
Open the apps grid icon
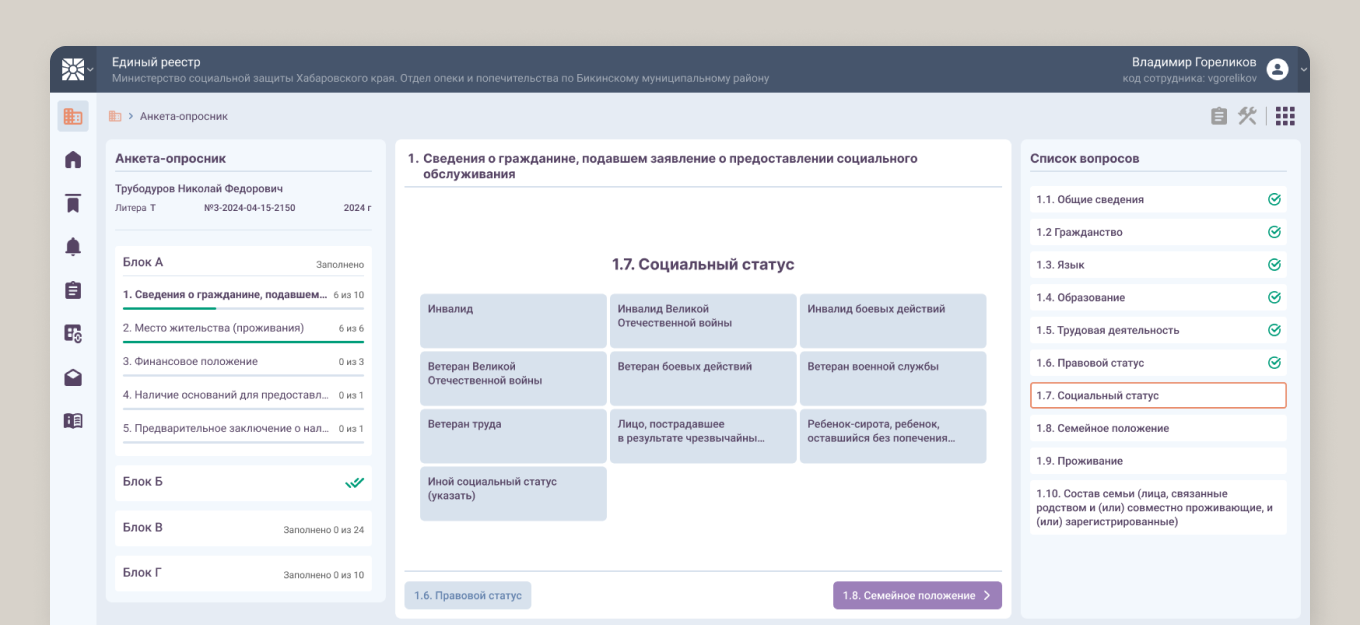click(1285, 116)
